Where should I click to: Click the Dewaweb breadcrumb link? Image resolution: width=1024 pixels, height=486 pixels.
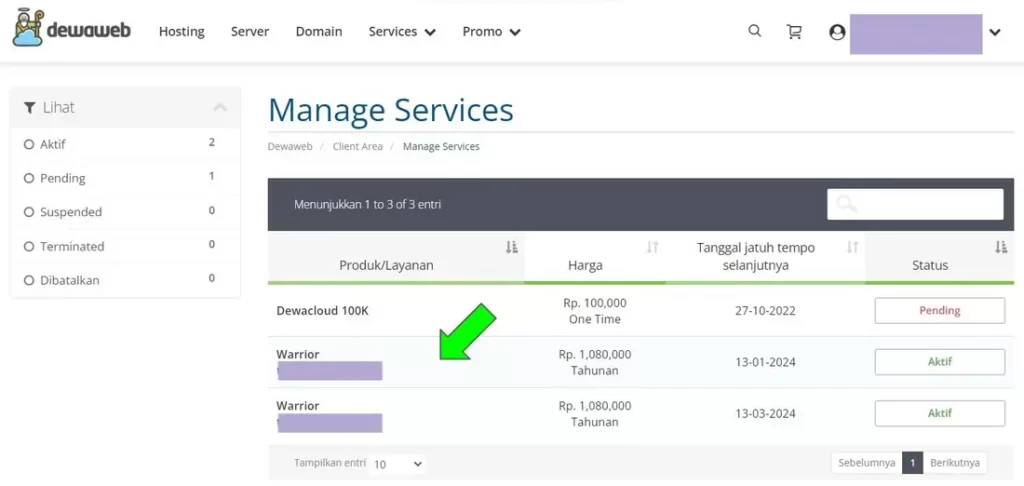pos(289,146)
